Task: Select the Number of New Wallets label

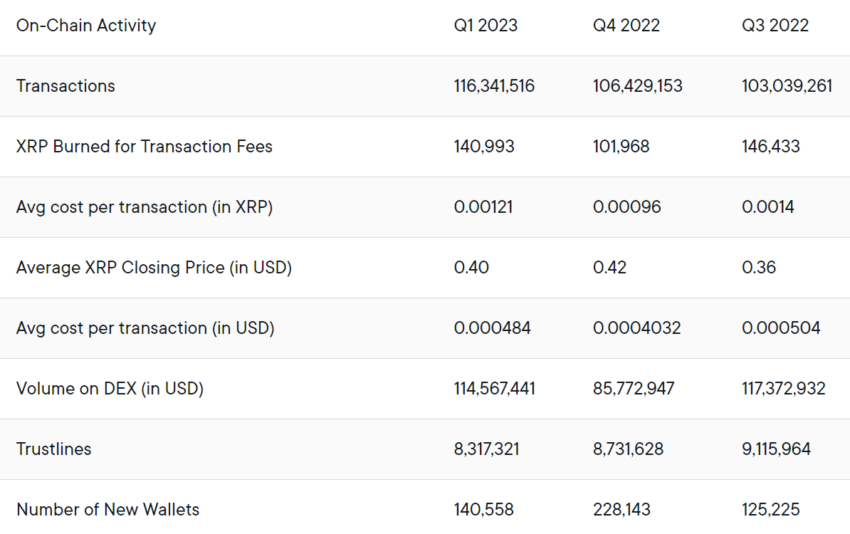Action: click(107, 509)
